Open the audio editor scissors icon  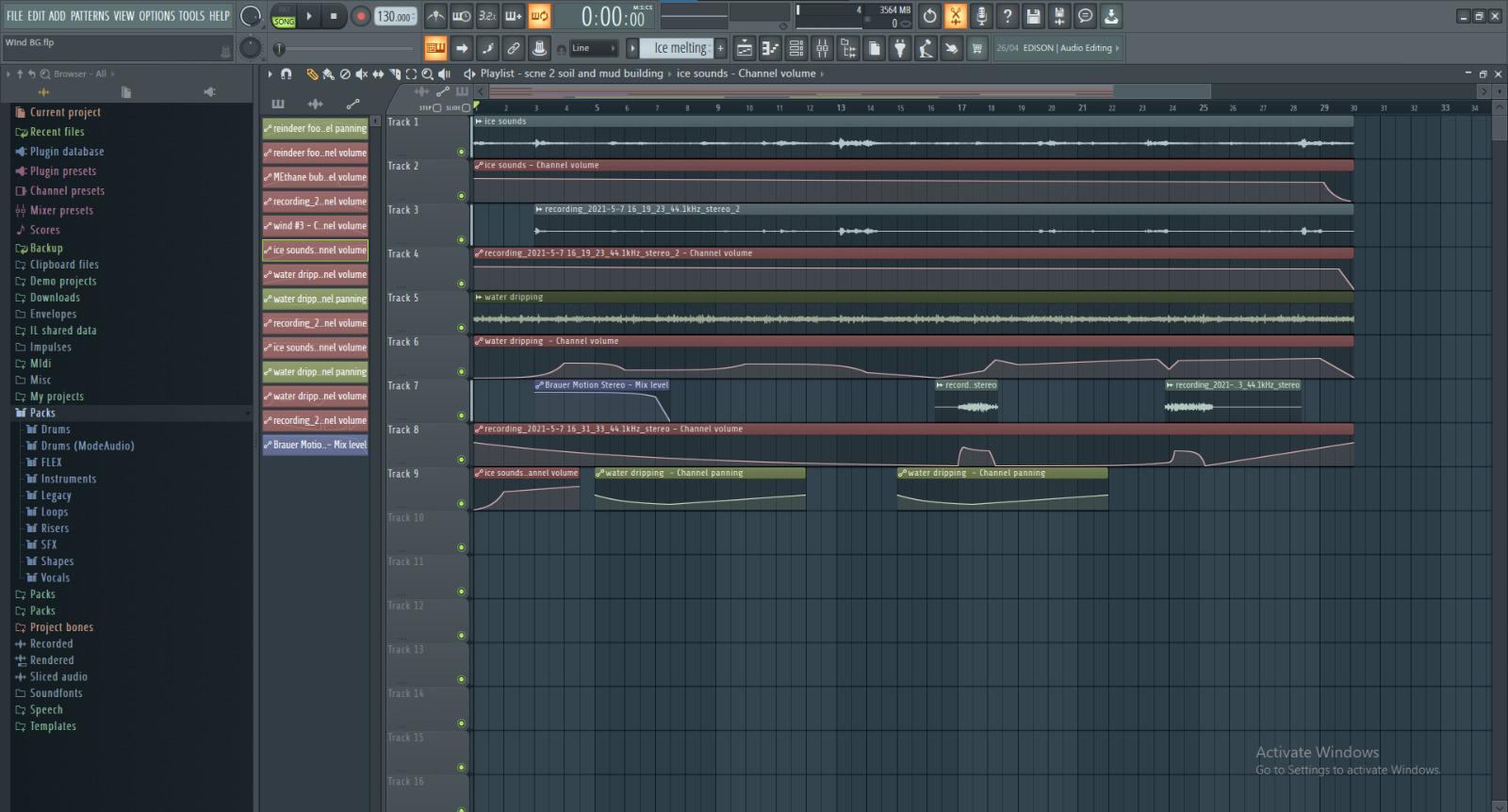[x=956, y=16]
